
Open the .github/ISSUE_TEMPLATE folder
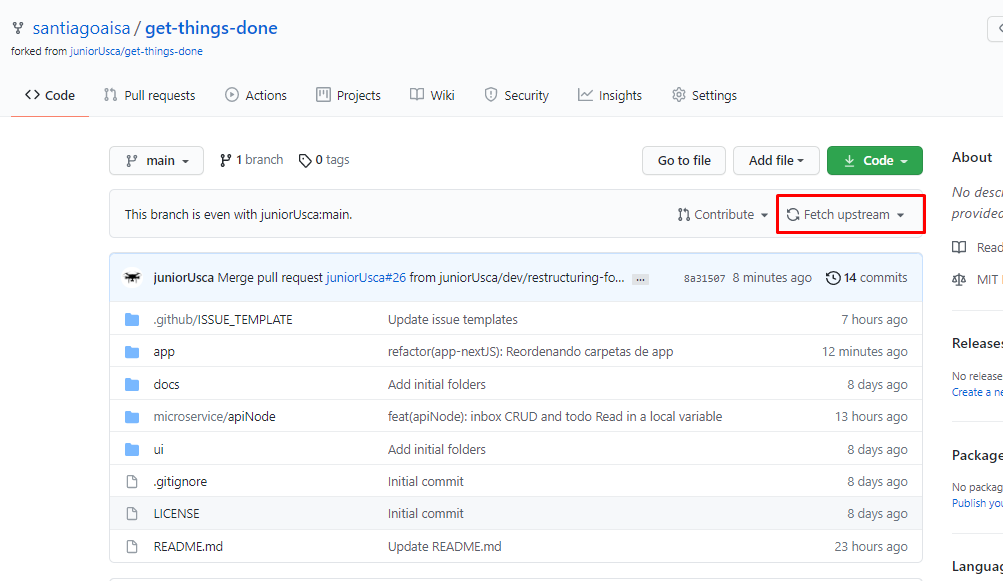(x=223, y=319)
